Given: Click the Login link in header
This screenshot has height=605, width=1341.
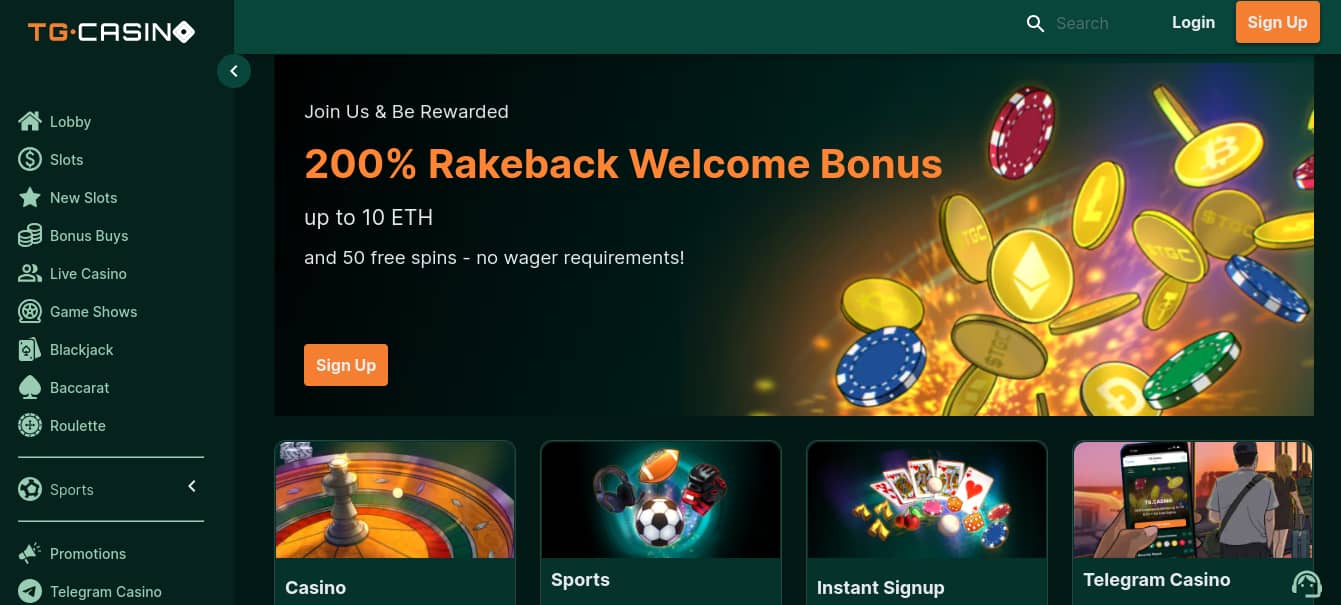Looking at the screenshot, I should point(1193,22).
